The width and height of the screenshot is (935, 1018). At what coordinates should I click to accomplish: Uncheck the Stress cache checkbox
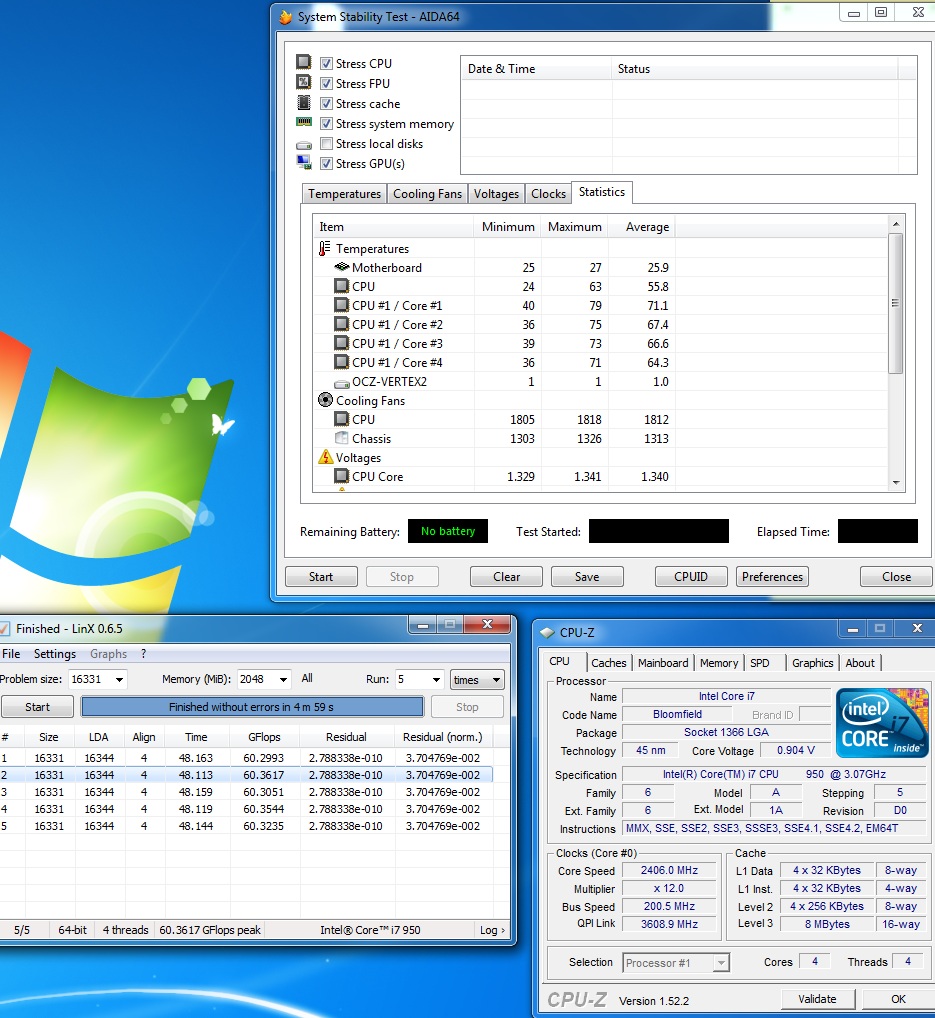click(x=327, y=104)
